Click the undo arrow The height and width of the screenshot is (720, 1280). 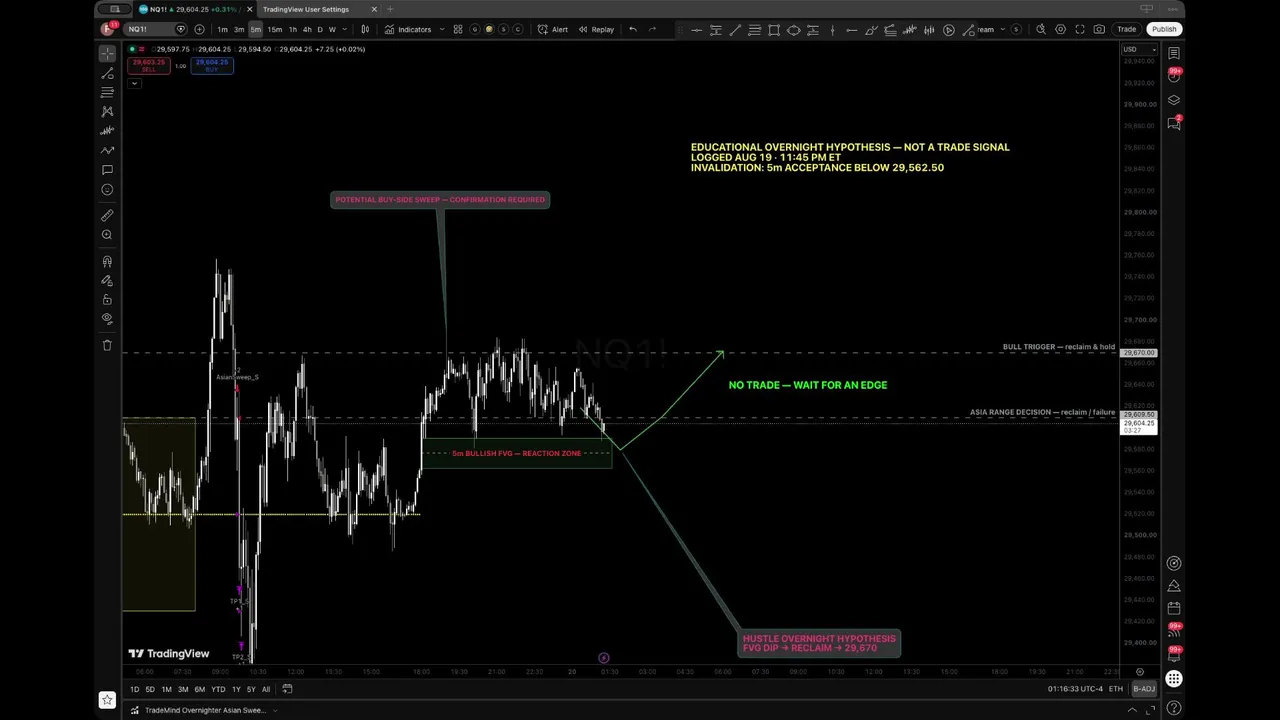(x=632, y=29)
